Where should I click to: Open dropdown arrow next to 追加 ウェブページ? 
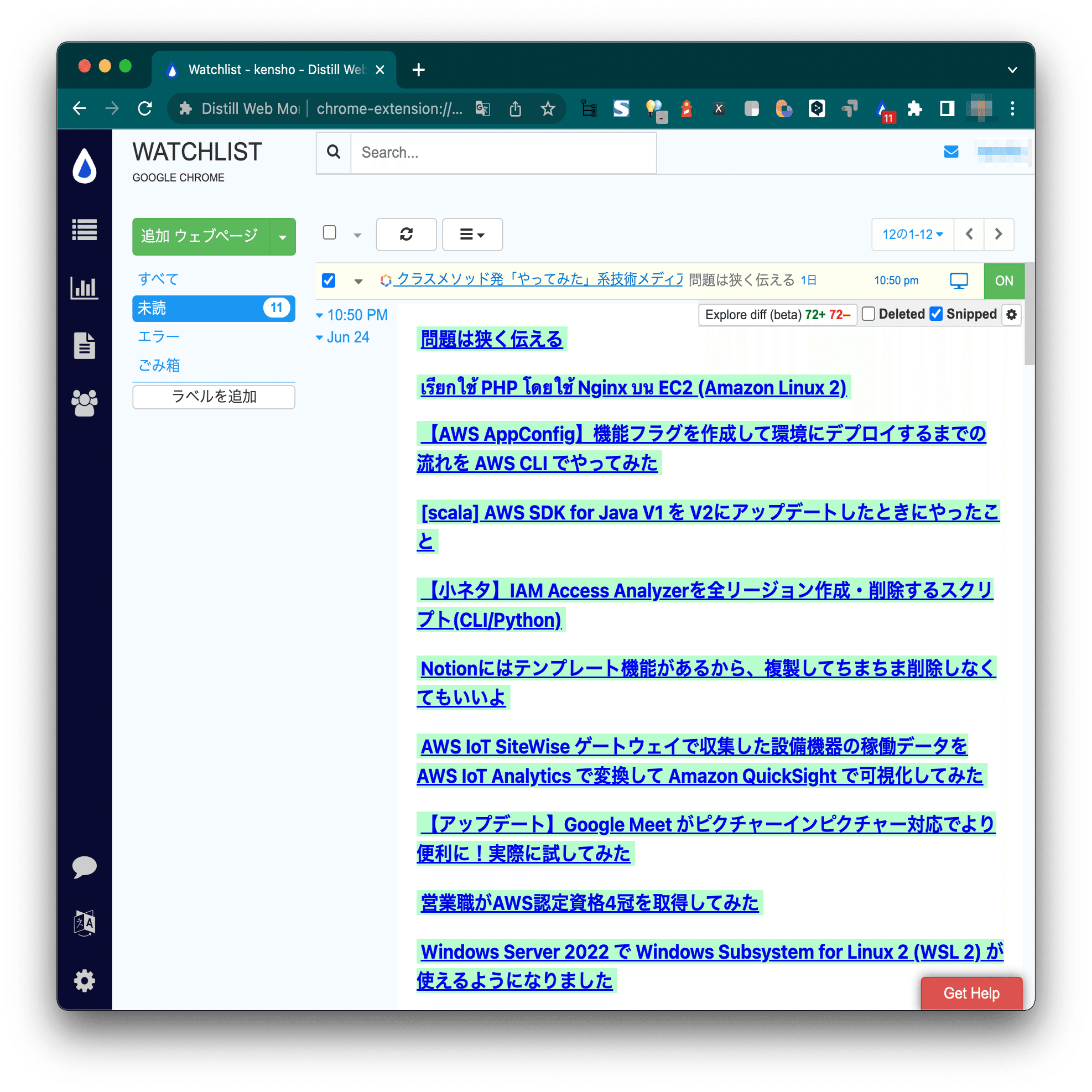point(283,237)
